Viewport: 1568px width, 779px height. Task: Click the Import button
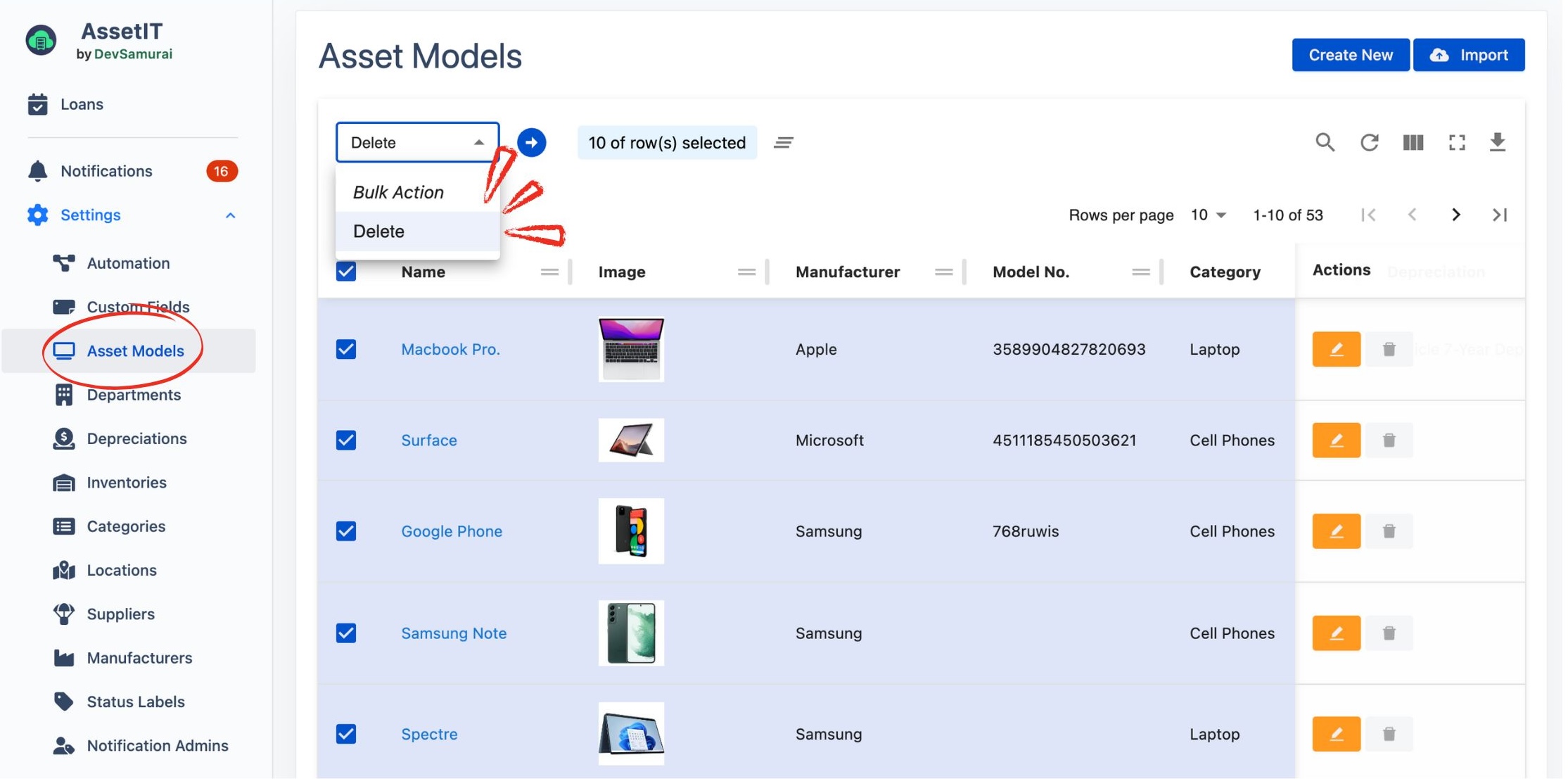click(x=1468, y=54)
